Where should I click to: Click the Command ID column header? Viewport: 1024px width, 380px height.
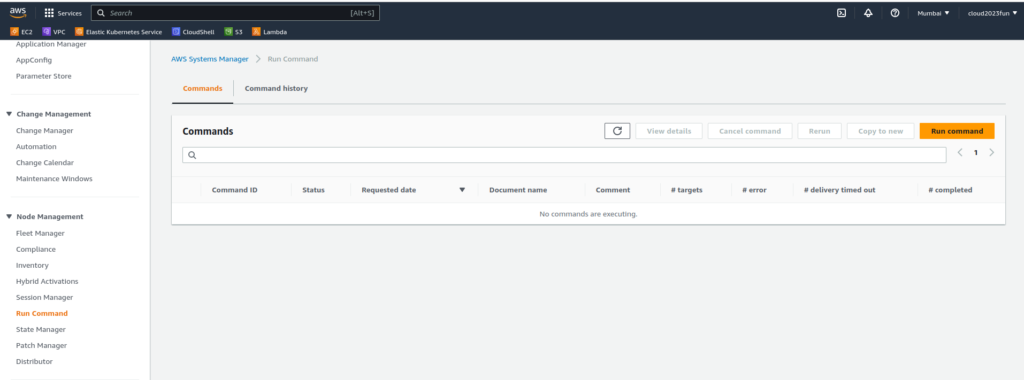pyautogui.click(x=234, y=190)
